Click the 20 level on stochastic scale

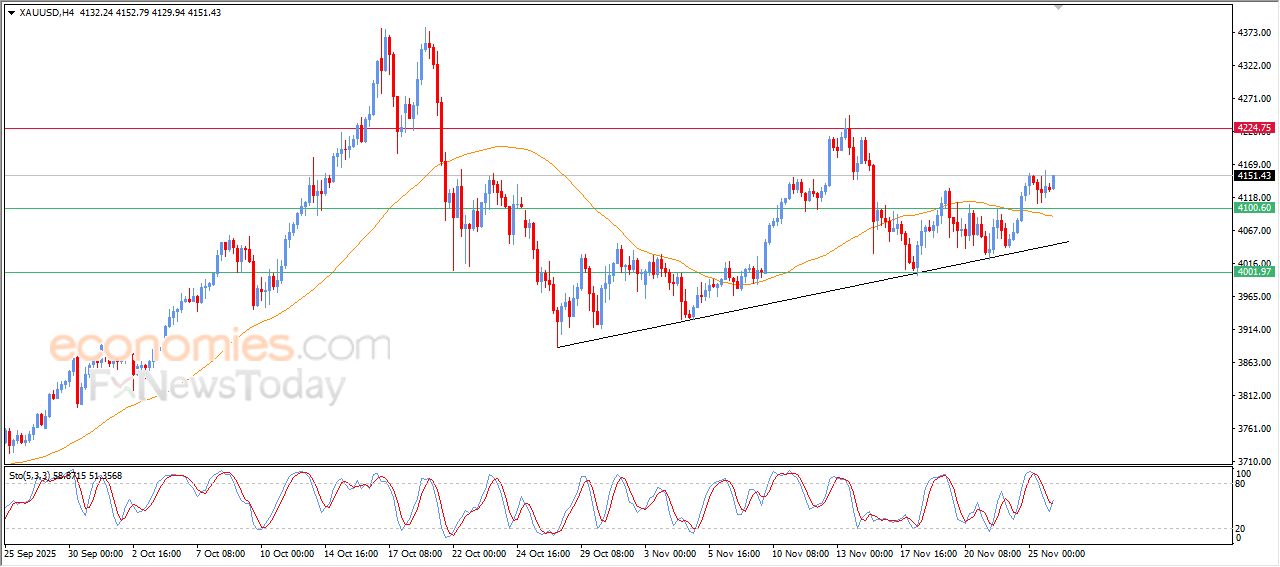pyautogui.click(x=1242, y=527)
